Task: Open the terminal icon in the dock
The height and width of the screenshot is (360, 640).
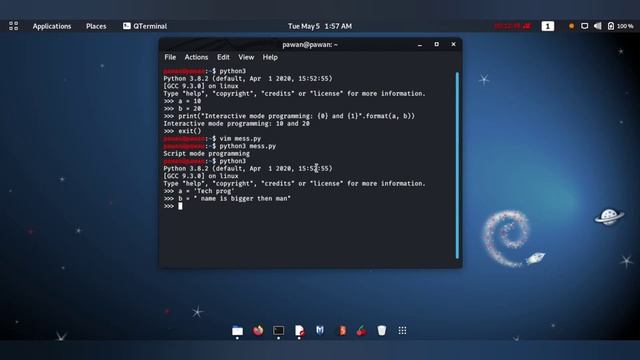Action: coord(278,330)
